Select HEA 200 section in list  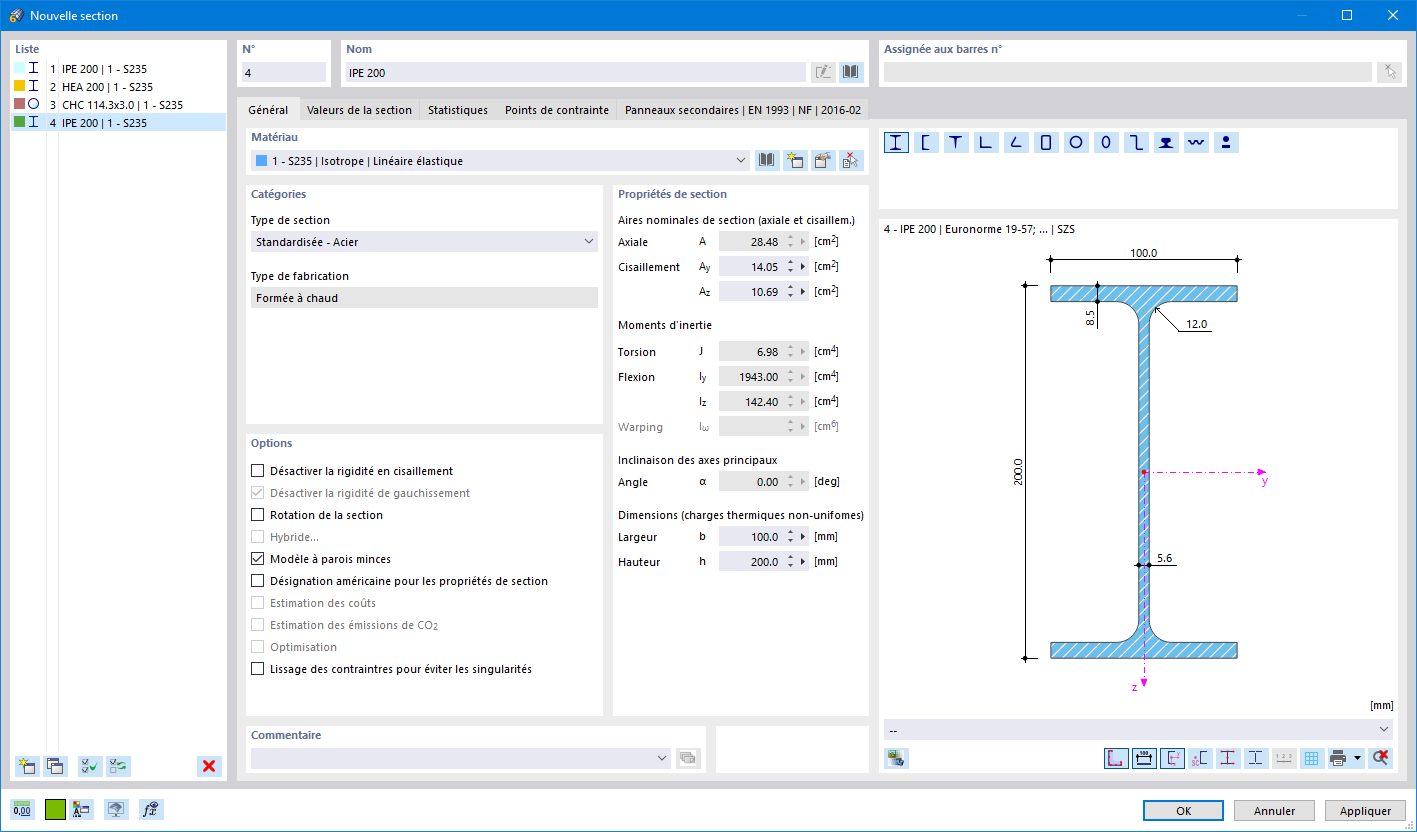pos(118,87)
